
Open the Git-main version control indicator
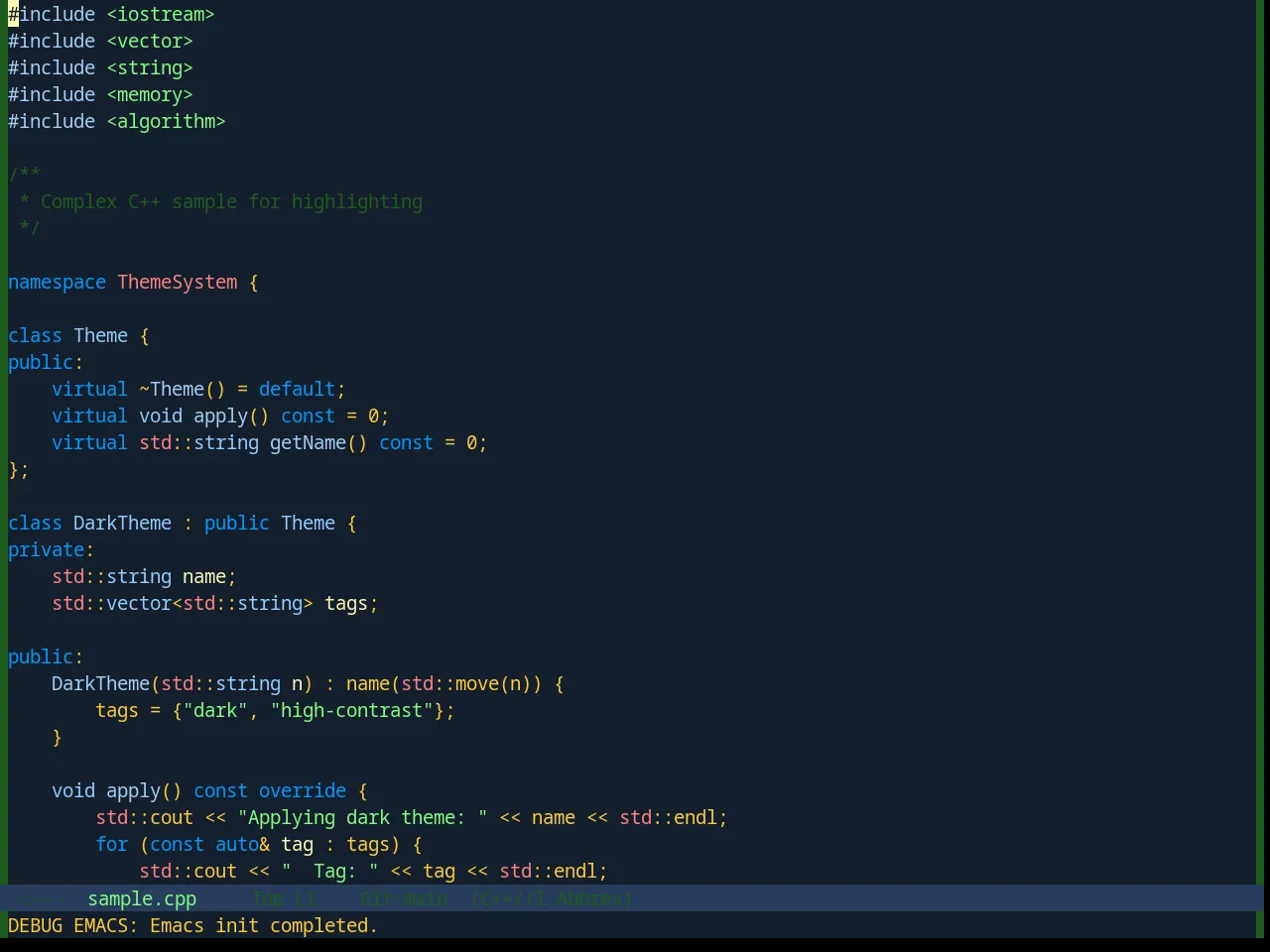click(404, 898)
